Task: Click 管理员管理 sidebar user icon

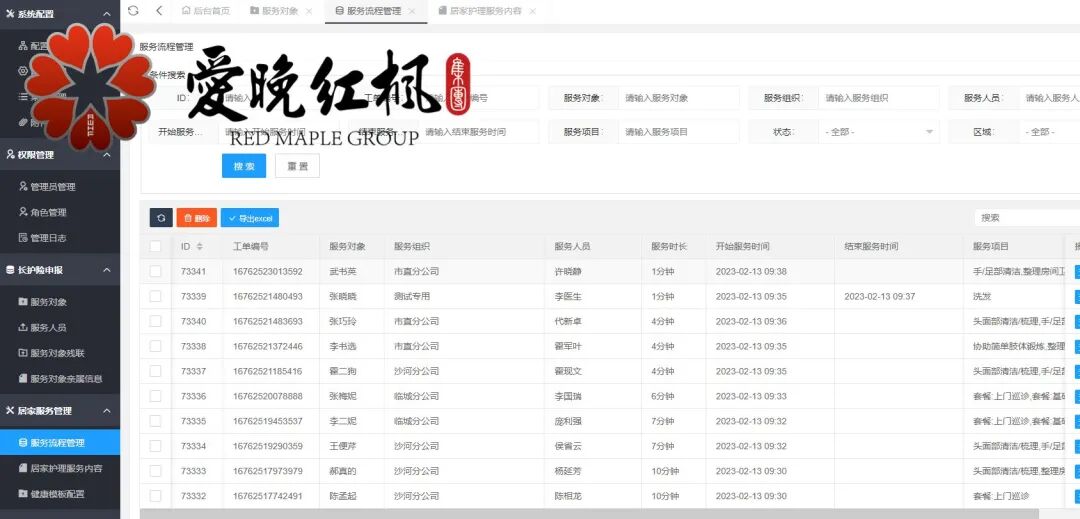Action: [x=23, y=187]
